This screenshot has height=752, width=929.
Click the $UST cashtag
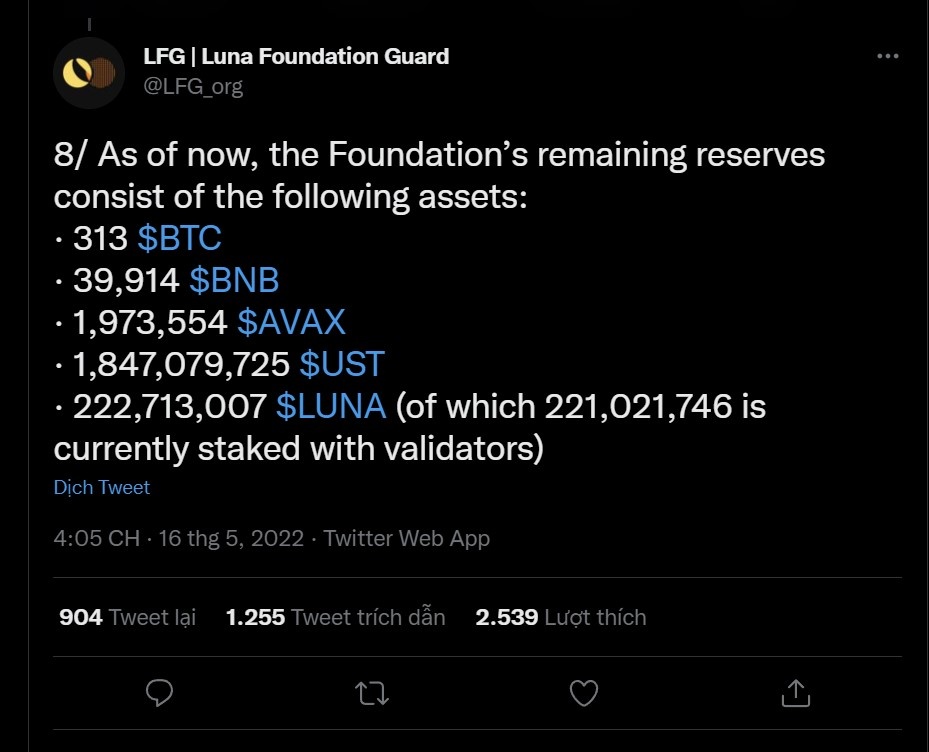coord(342,365)
